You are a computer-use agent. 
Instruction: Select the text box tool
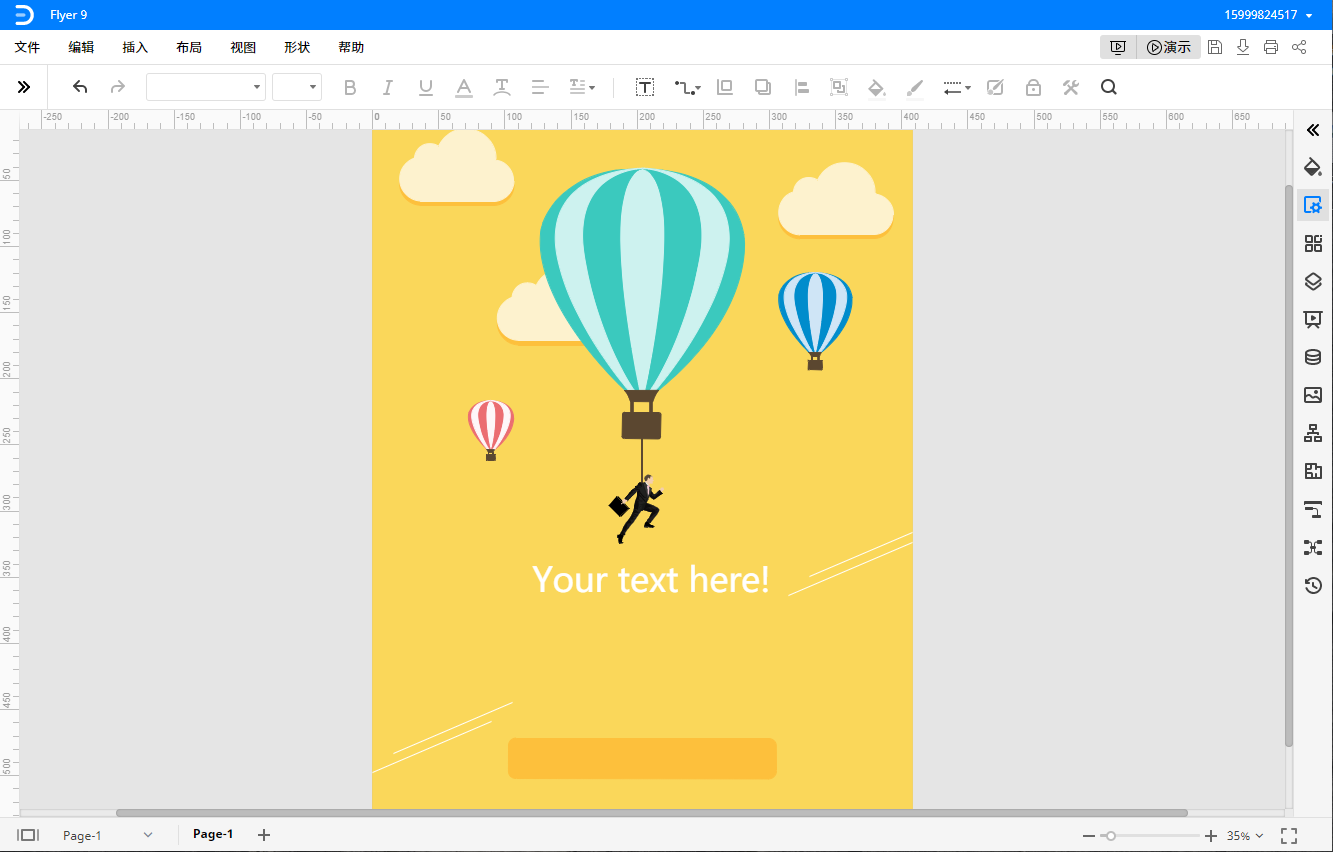pyautogui.click(x=646, y=88)
